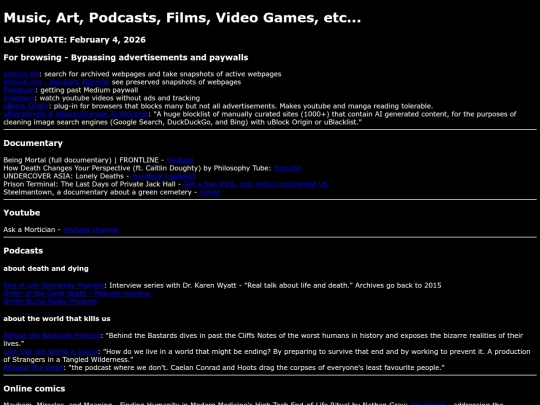Click the text 'watch youtube videos without ads and tracking'
Screen dimensions: 540x405
120,98
